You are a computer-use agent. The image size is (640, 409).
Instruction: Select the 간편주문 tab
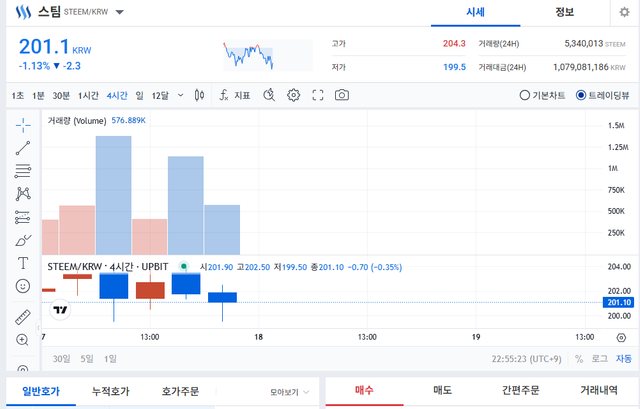(x=520, y=390)
